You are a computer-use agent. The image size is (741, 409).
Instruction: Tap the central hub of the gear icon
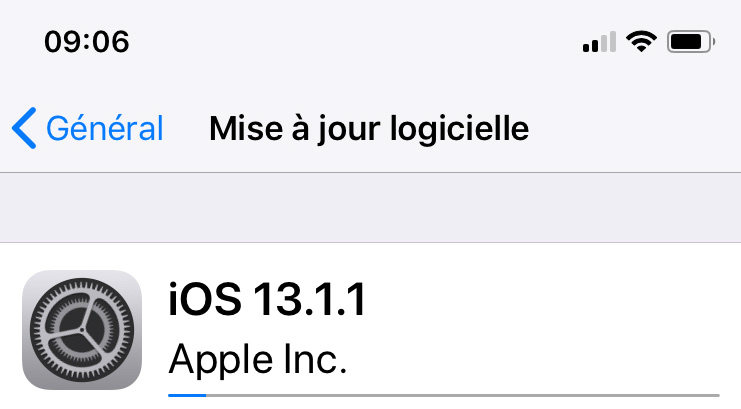pos(82,330)
